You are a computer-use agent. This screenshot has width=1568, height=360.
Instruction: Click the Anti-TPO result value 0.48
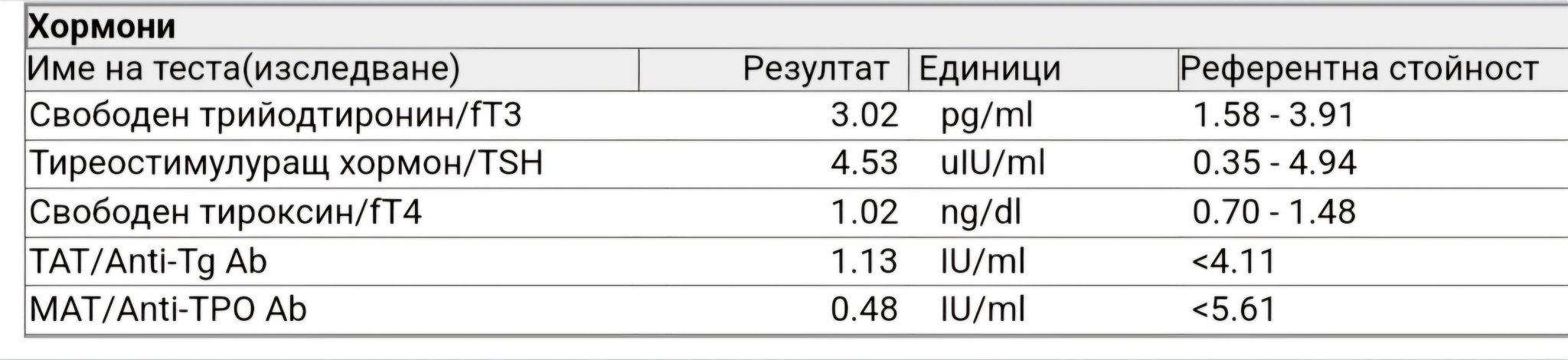tap(864, 309)
